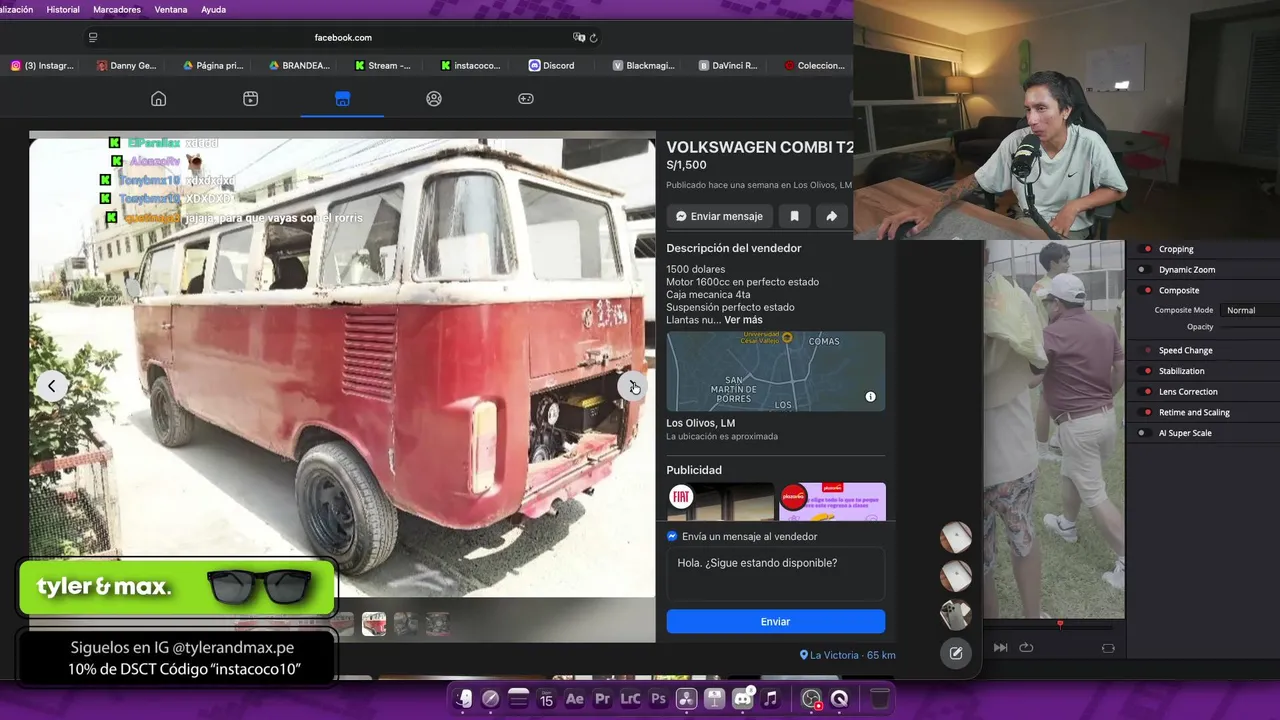Image resolution: width=1280 pixels, height=720 pixels.
Task: Toggle the Composite switch
Action: click(x=1146, y=290)
